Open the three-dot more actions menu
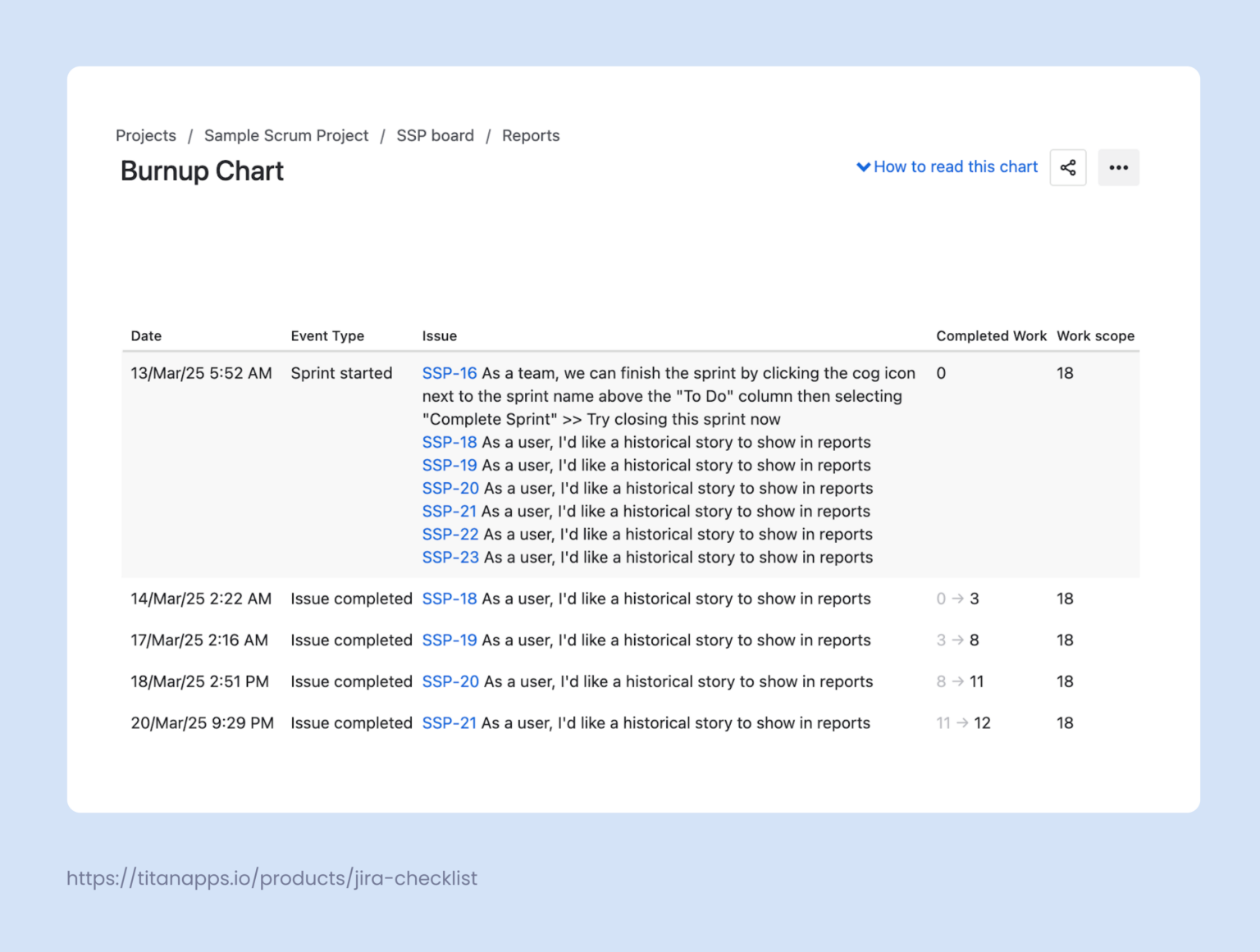The width and height of the screenshot is (1260, 952). click(1119, 167)
